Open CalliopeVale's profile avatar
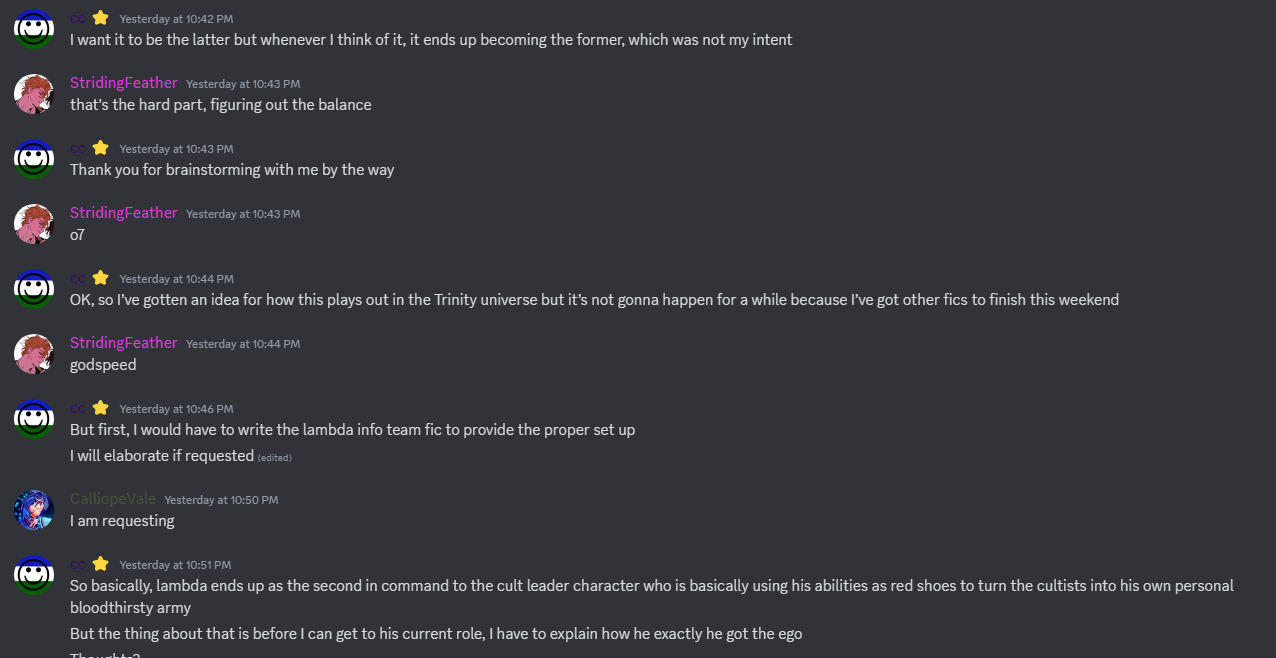 tap(34, 510)
